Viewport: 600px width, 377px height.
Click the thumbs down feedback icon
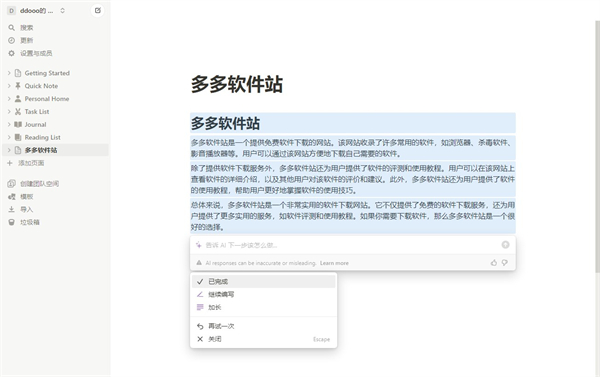[505, 263]
